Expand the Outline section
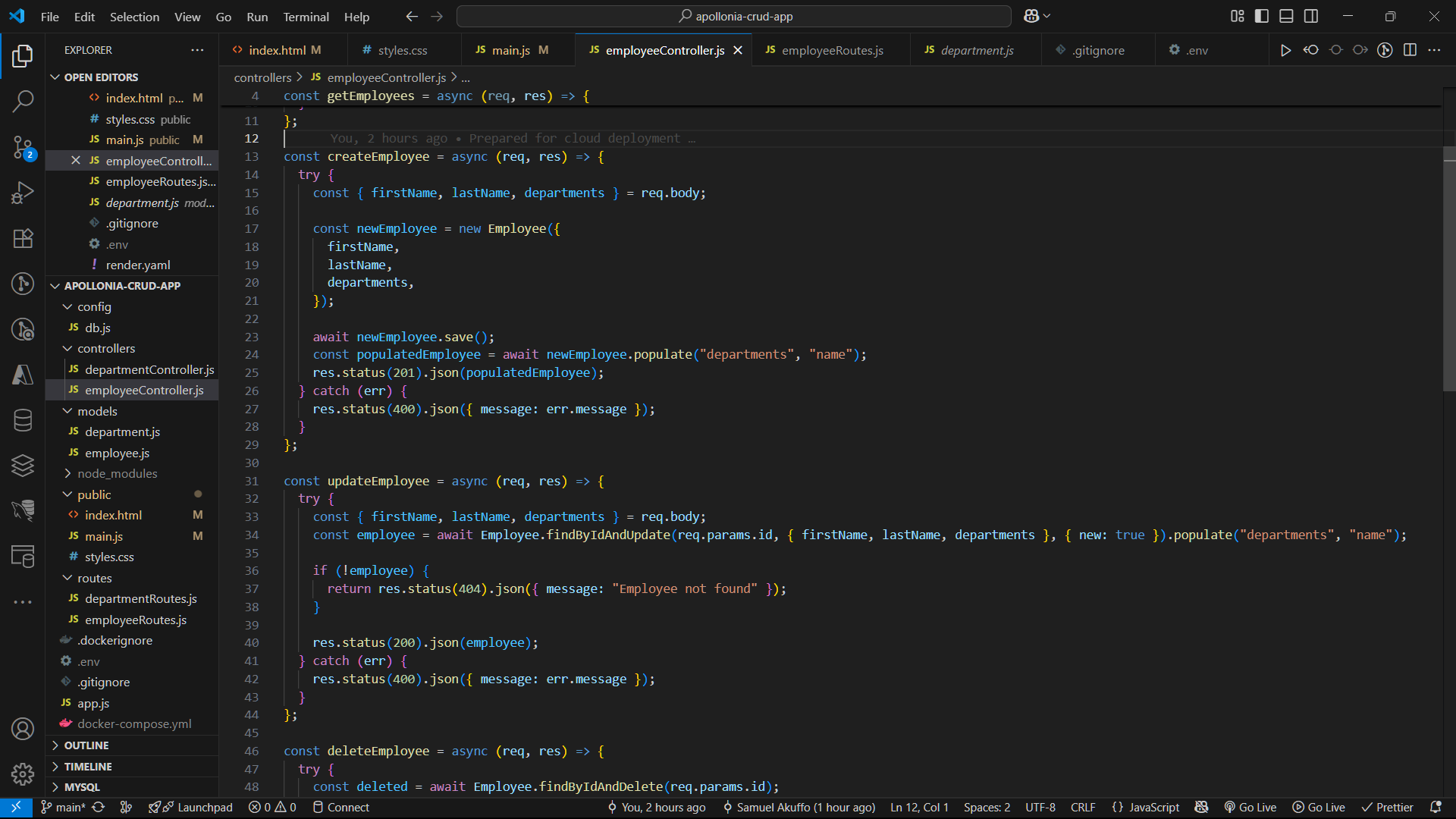This screenshot has width=1456, height=819. point(132,745)
